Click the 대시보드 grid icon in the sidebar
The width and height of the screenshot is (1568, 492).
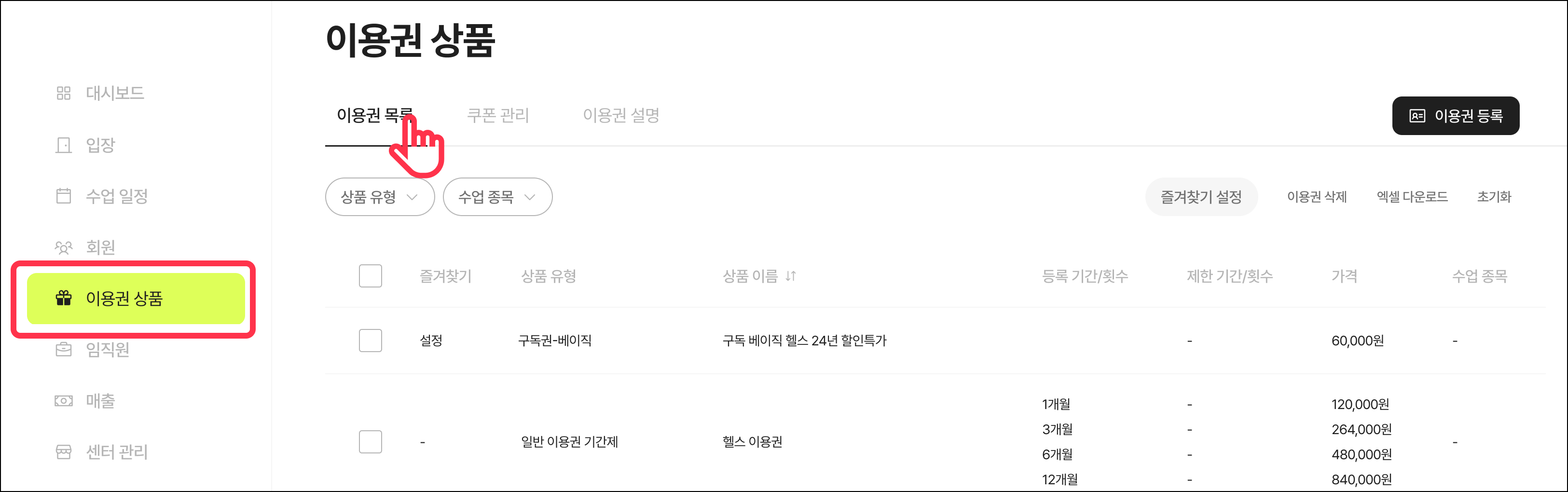pyautogui.click(x=63, y=93)
